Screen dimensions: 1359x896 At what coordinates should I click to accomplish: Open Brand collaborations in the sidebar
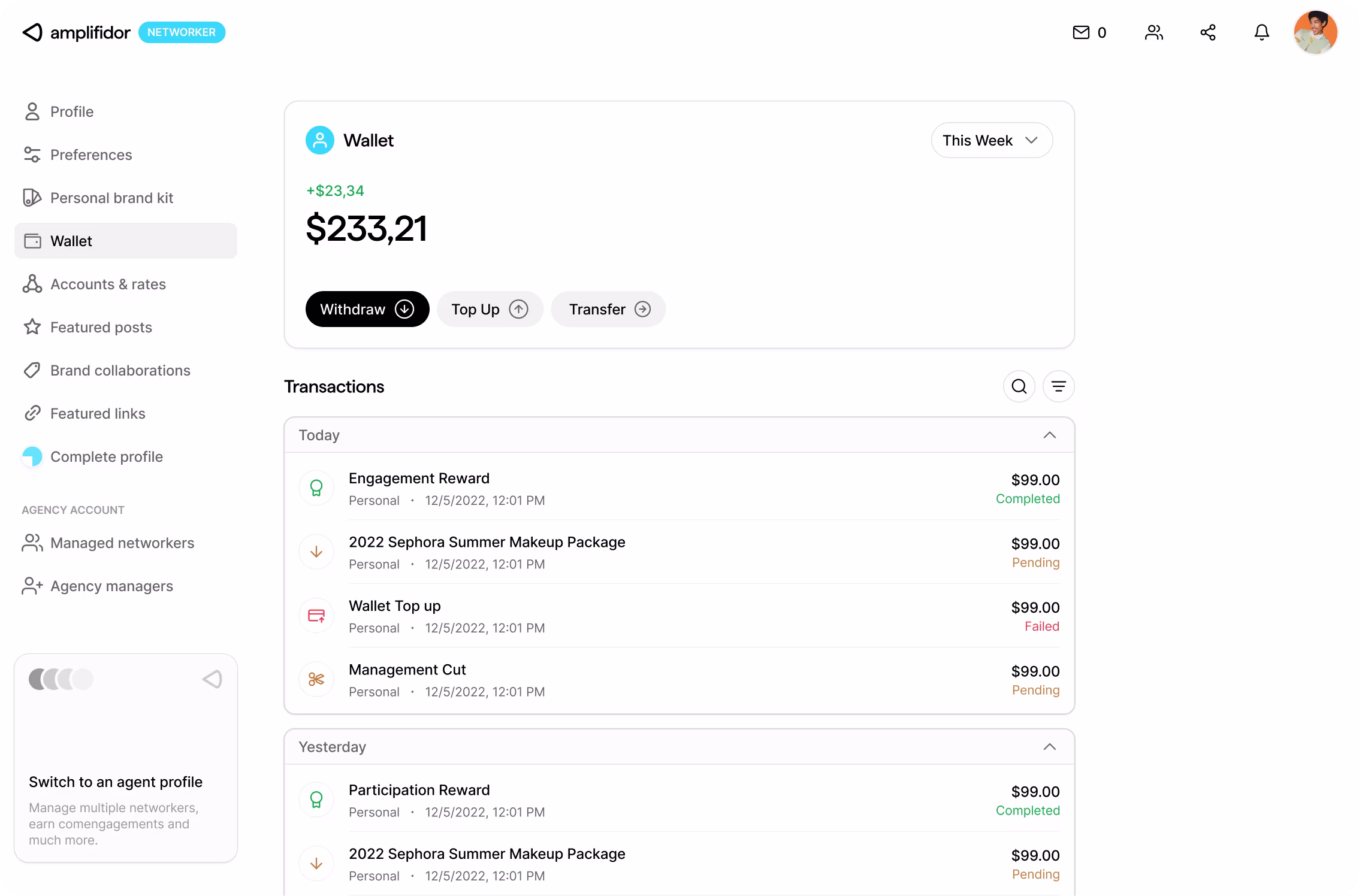click(120, 371)
